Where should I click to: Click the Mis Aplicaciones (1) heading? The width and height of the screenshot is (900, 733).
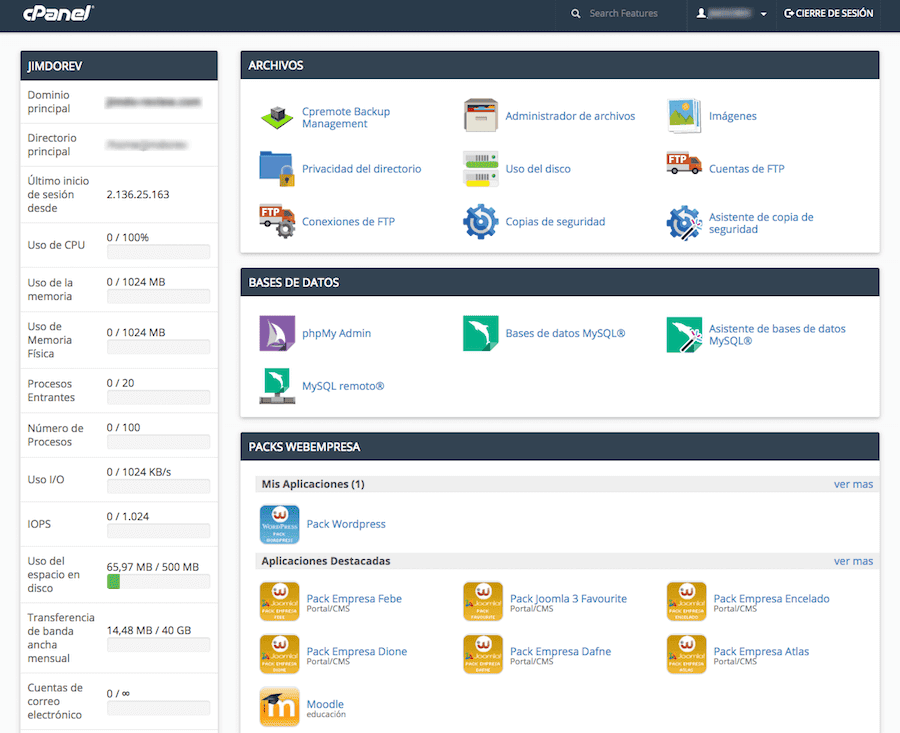tap(313, 484)
